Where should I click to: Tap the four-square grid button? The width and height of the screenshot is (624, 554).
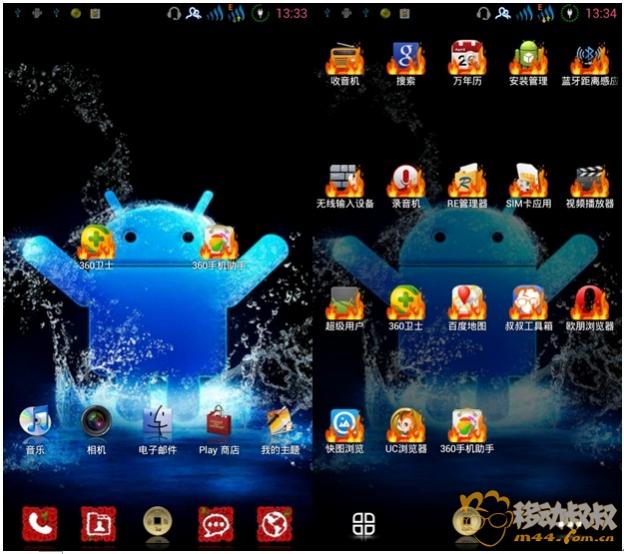(x=364, y=523)
